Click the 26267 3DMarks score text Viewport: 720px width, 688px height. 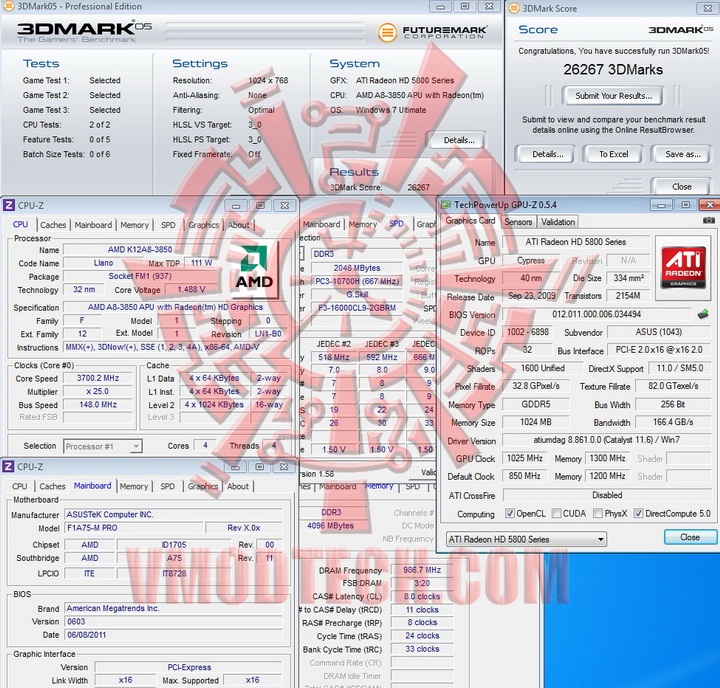tap(613, 69)
